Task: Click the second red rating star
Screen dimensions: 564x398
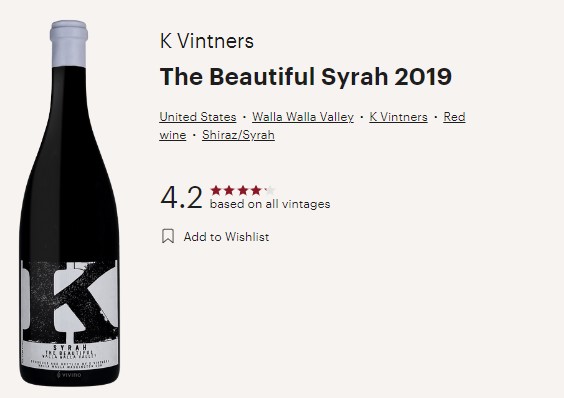Action: [x=229, y=190]
